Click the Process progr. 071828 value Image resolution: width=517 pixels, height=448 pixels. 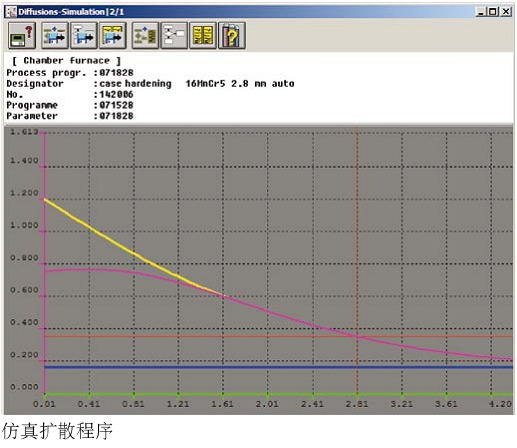116,72
